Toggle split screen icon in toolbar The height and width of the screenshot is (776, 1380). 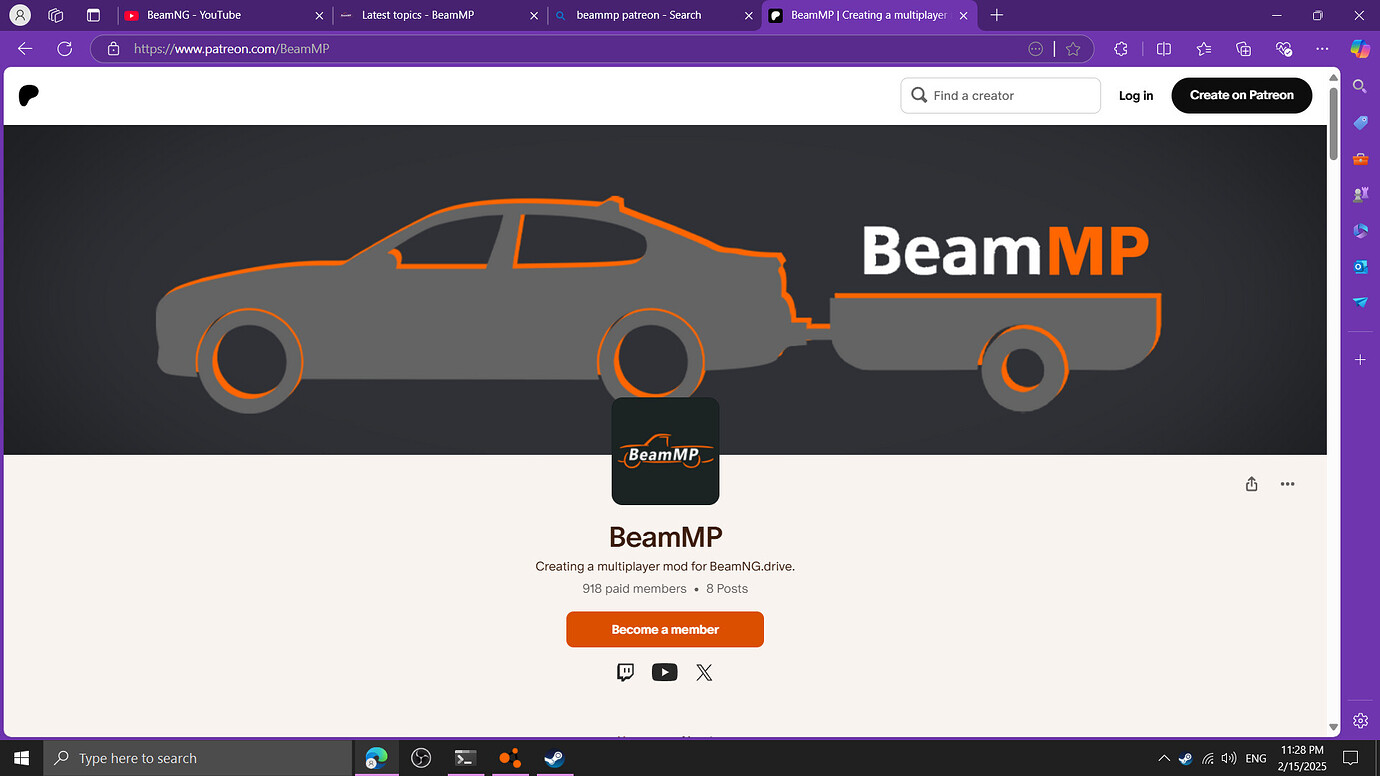1164,49
